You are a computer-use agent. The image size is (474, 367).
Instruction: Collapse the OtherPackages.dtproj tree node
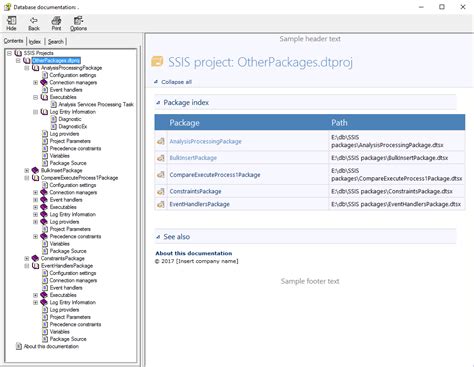click(18, 60)
